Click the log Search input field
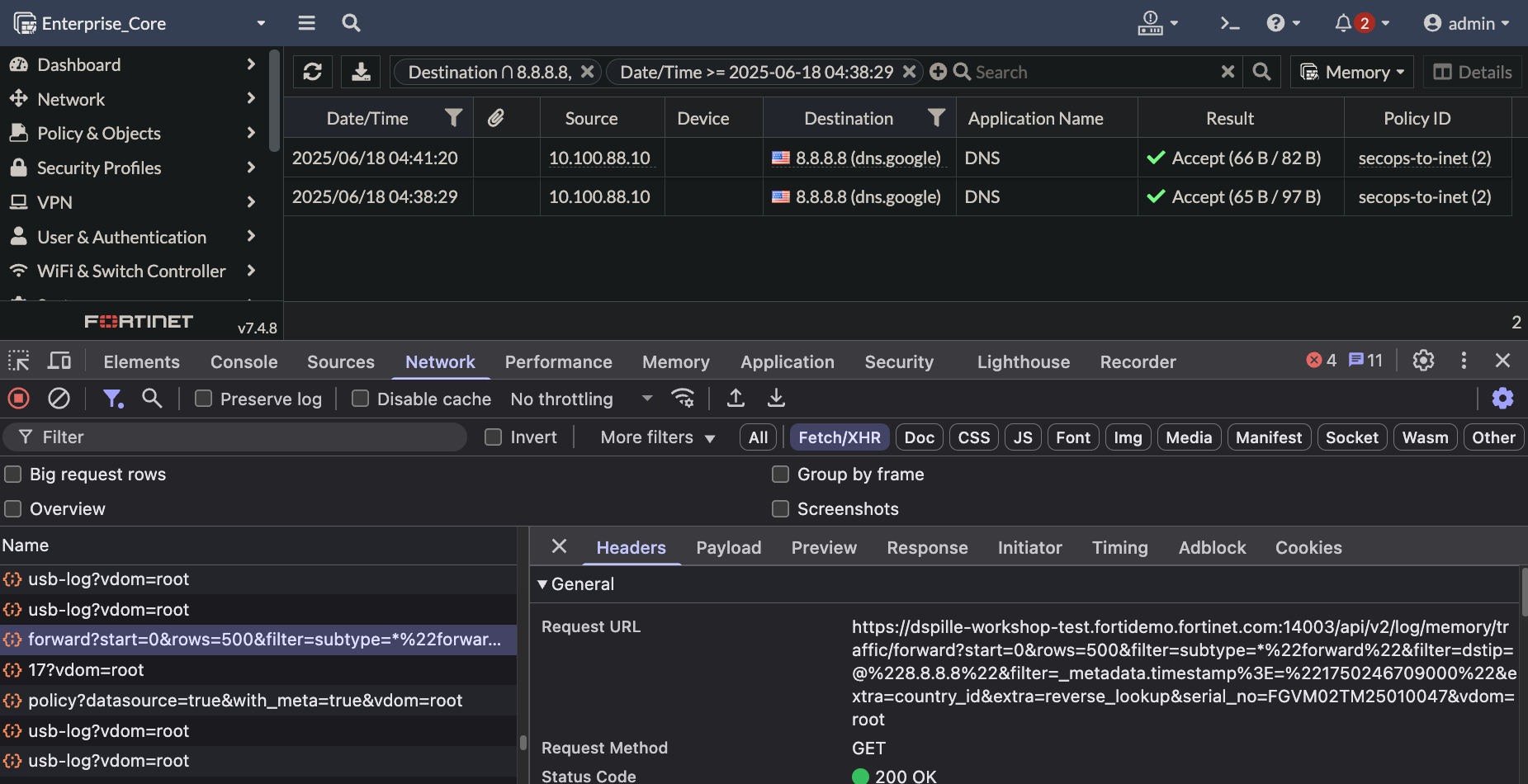 coord(1095,72)
